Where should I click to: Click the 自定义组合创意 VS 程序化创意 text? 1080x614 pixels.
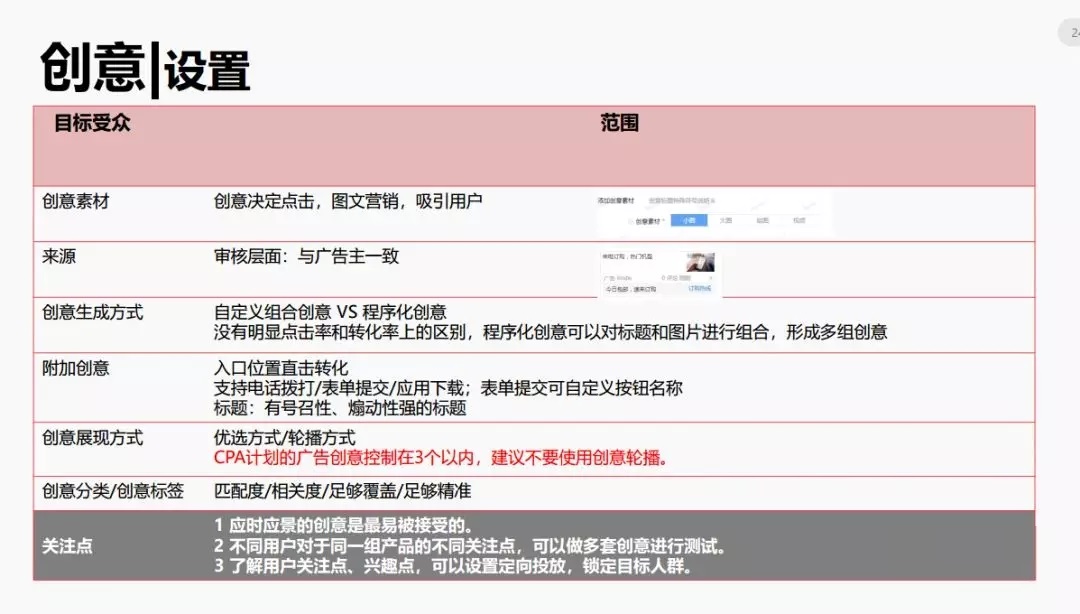330,312
